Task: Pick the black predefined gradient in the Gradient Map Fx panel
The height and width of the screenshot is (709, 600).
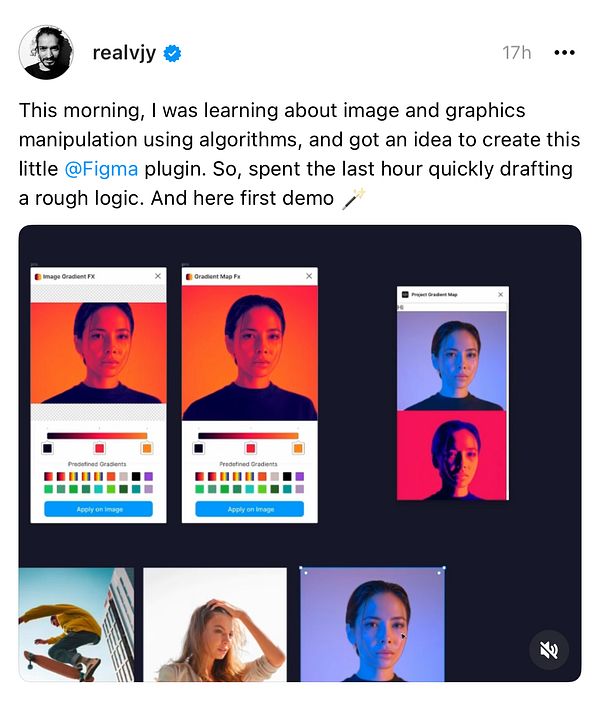Action: [287, 476]
